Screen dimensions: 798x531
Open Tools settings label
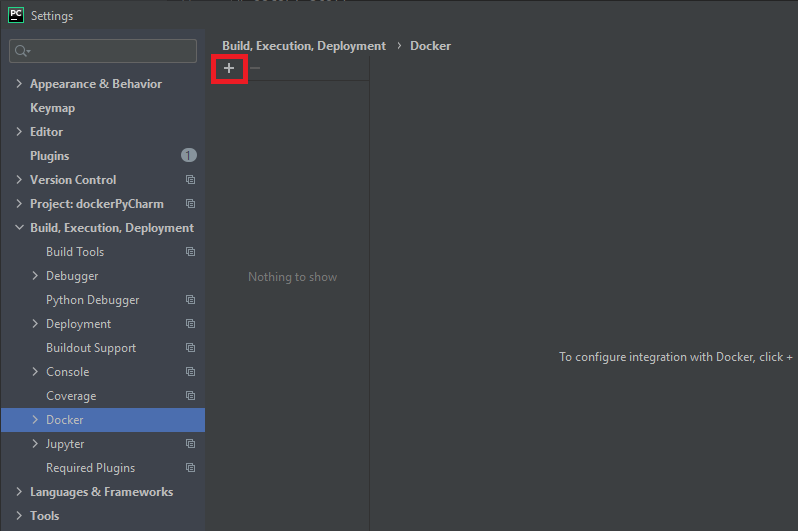pyautogui.click(x=45, y=516)
